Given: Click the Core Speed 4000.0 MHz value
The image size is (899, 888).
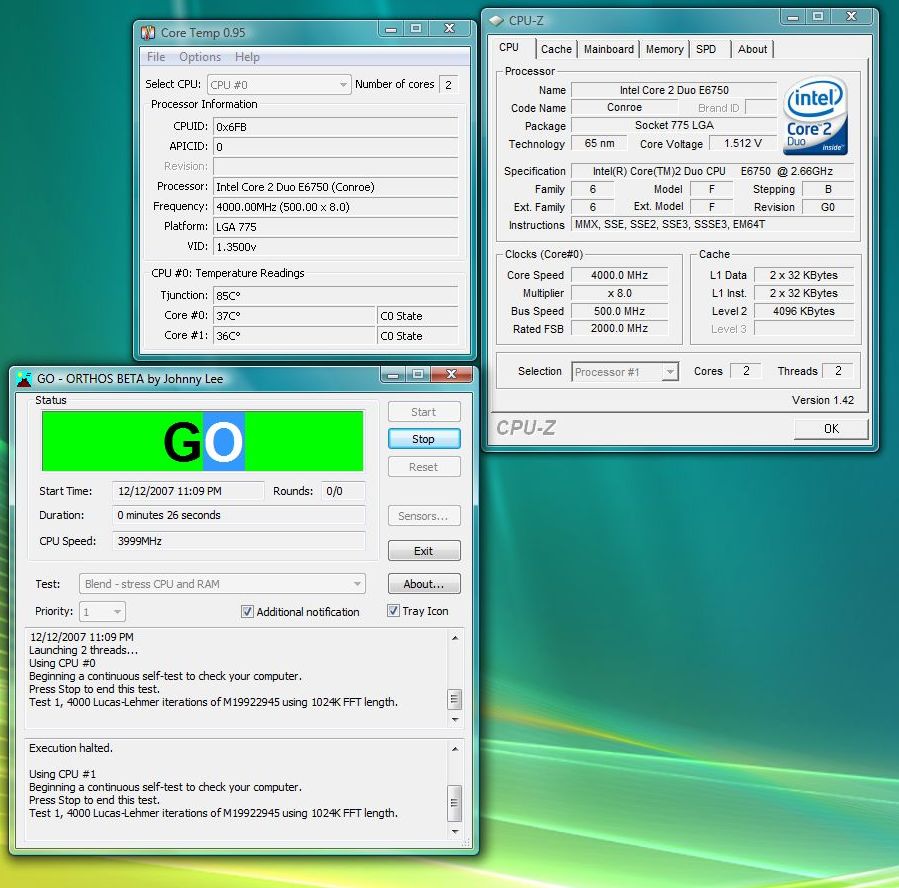Looking at the screenshot, I should (x=619, y=275).
